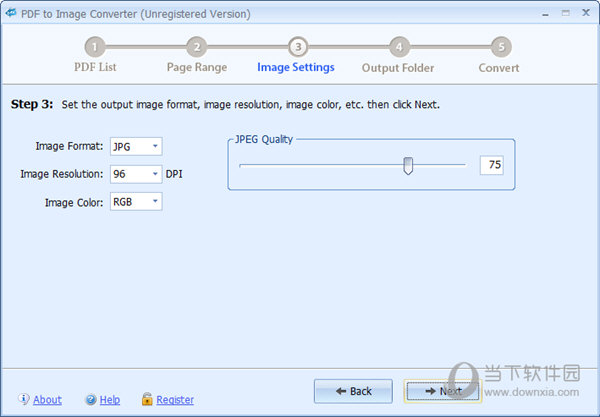Click the blue info icon beside About
Screen dimensions: 600x417
tap(24, 399)
